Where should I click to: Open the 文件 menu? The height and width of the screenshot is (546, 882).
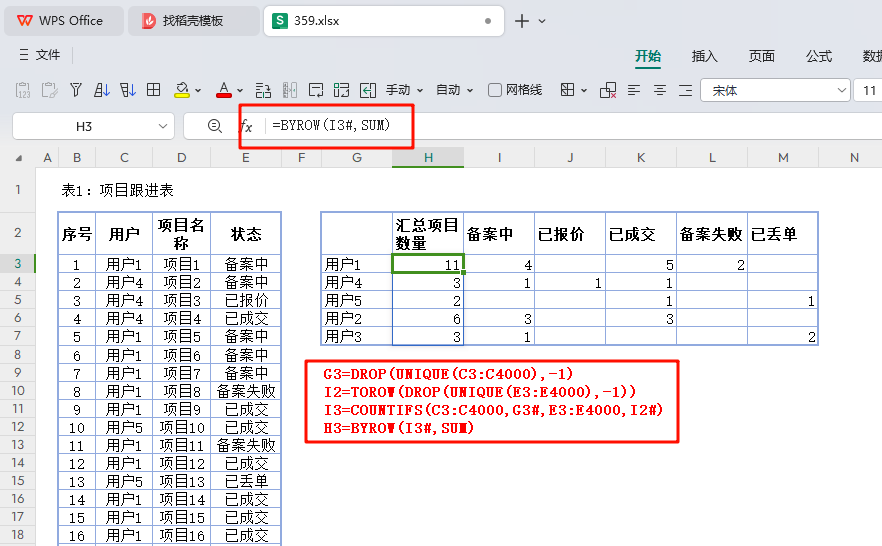pos(39,55)
